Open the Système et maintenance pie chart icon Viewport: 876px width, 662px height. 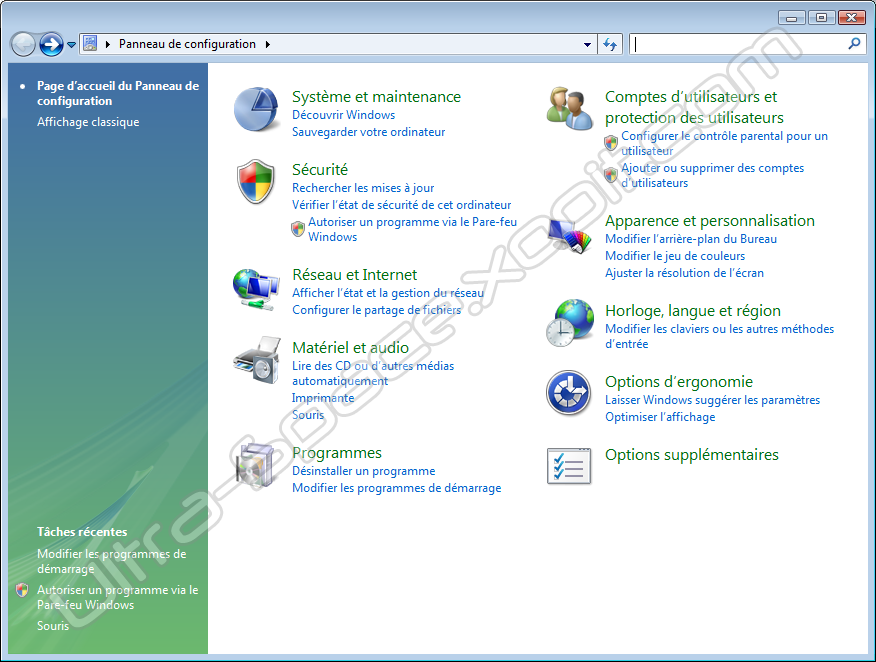(256, 109)
